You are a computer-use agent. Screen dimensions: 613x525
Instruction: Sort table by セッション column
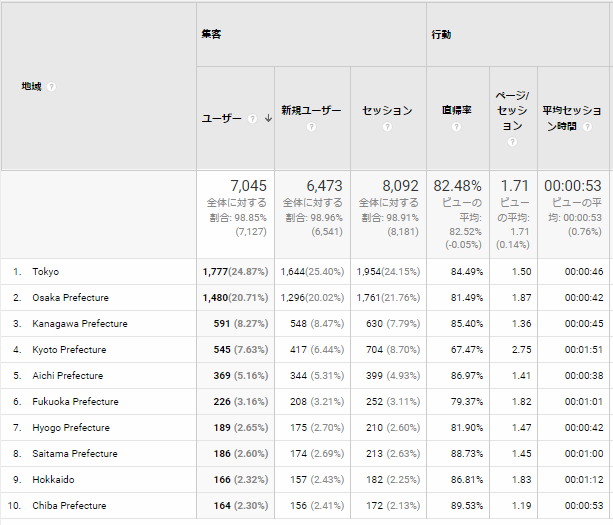pyautogui.click(x=387, y=110)
